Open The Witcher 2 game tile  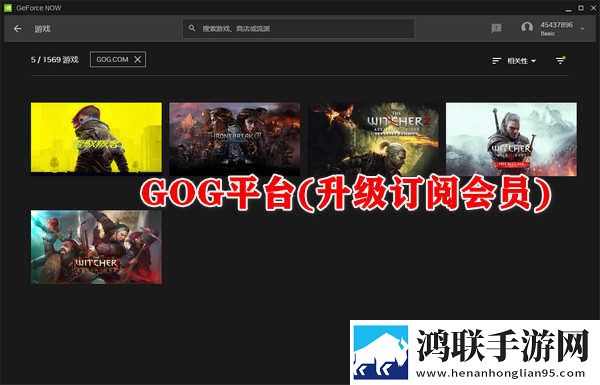pyautogui.click(x=374, y=139)
